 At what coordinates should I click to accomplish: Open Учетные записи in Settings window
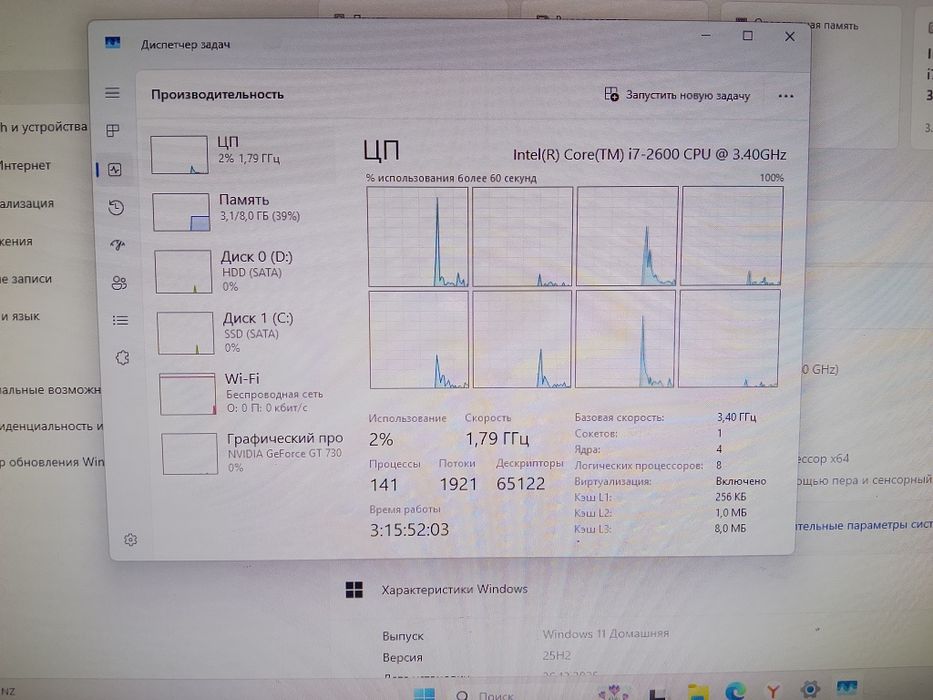[x=26, y=279]
